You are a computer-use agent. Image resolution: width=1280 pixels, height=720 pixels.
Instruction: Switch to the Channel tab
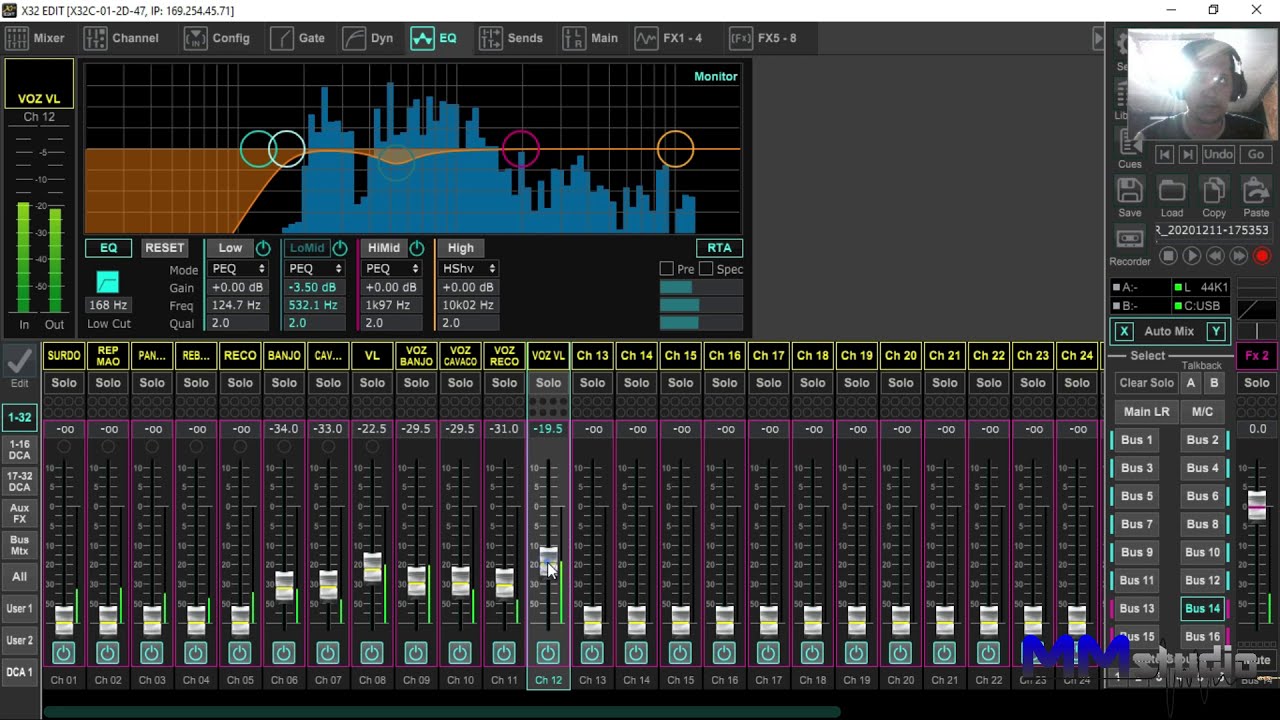click(122, 38)
